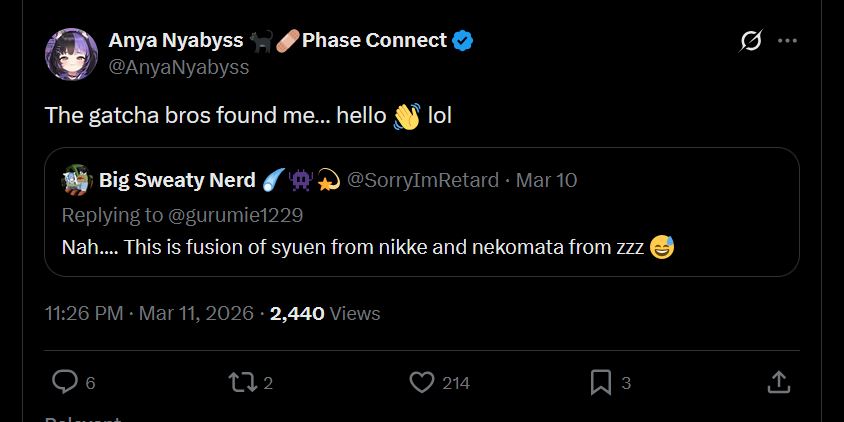Click the Mar 10 quoted tweet date

(x=546, y=181)
